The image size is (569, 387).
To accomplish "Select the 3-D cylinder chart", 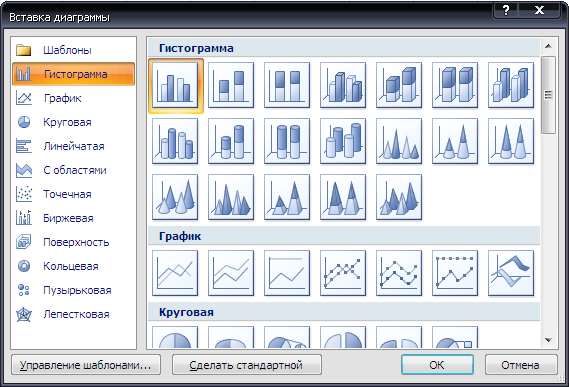I will 343,141.
